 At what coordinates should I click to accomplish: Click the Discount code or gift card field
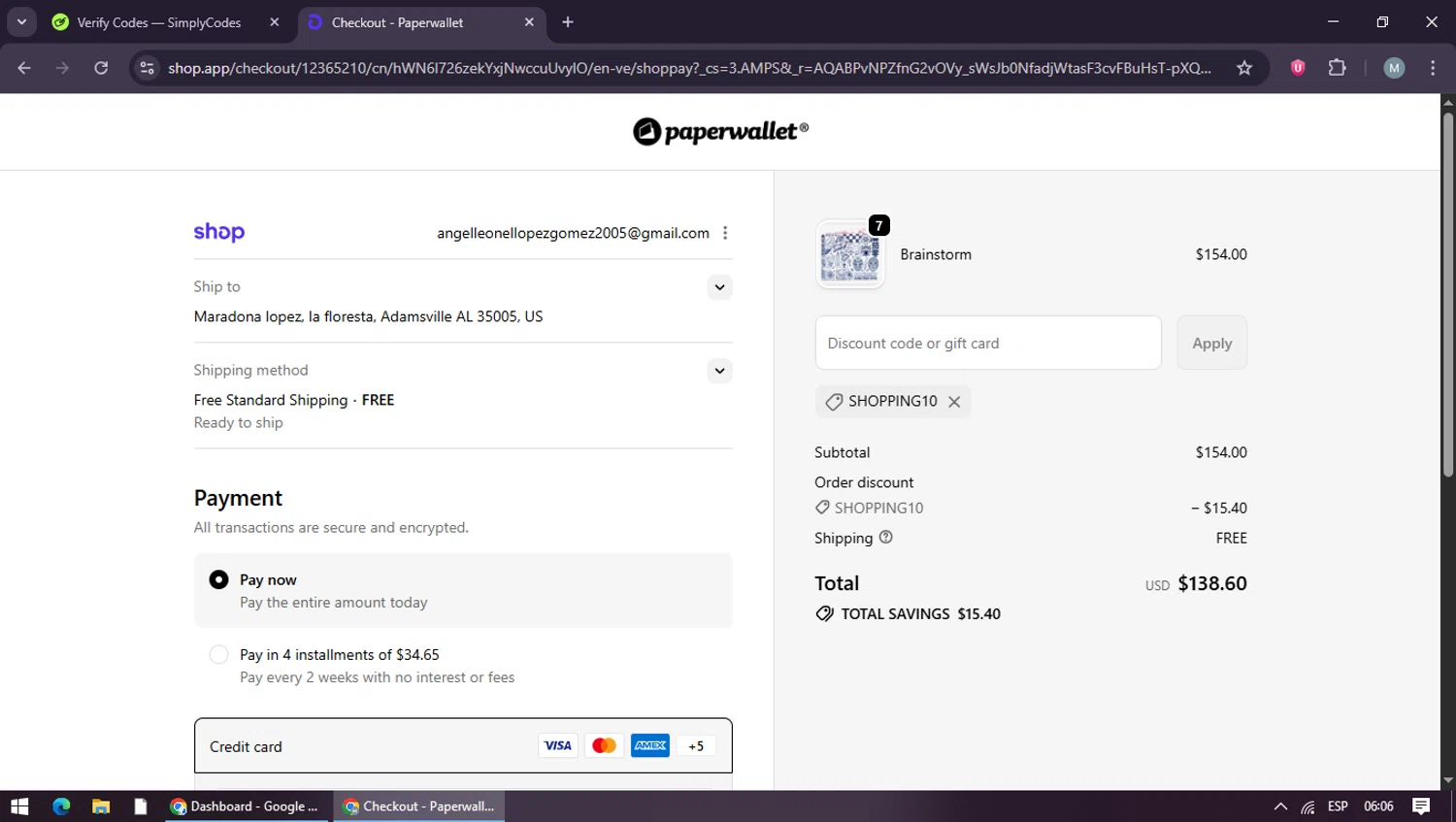988,343
